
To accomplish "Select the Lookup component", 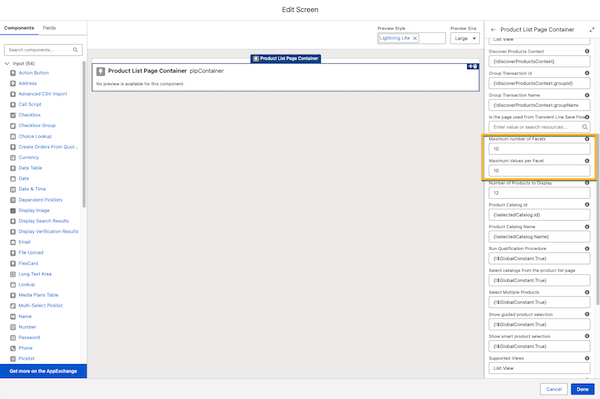I will tap(27, 285).
